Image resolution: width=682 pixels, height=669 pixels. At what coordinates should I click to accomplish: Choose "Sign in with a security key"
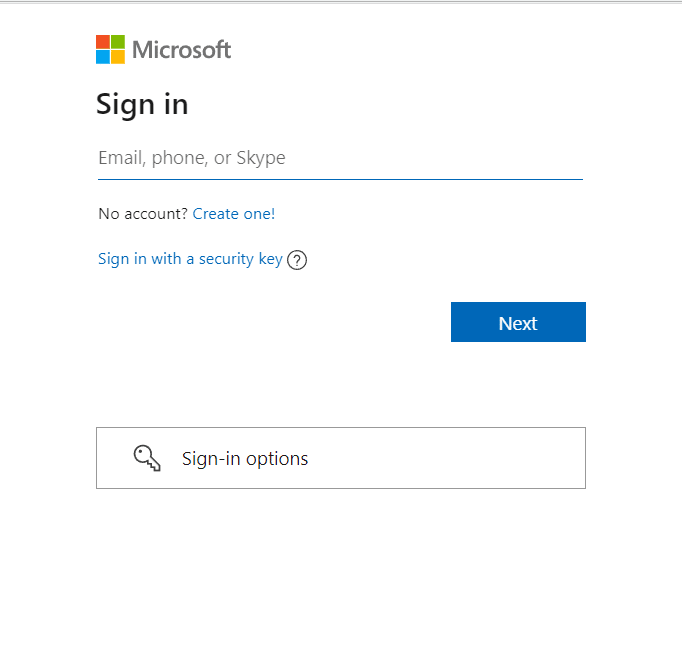click(190, 259)
